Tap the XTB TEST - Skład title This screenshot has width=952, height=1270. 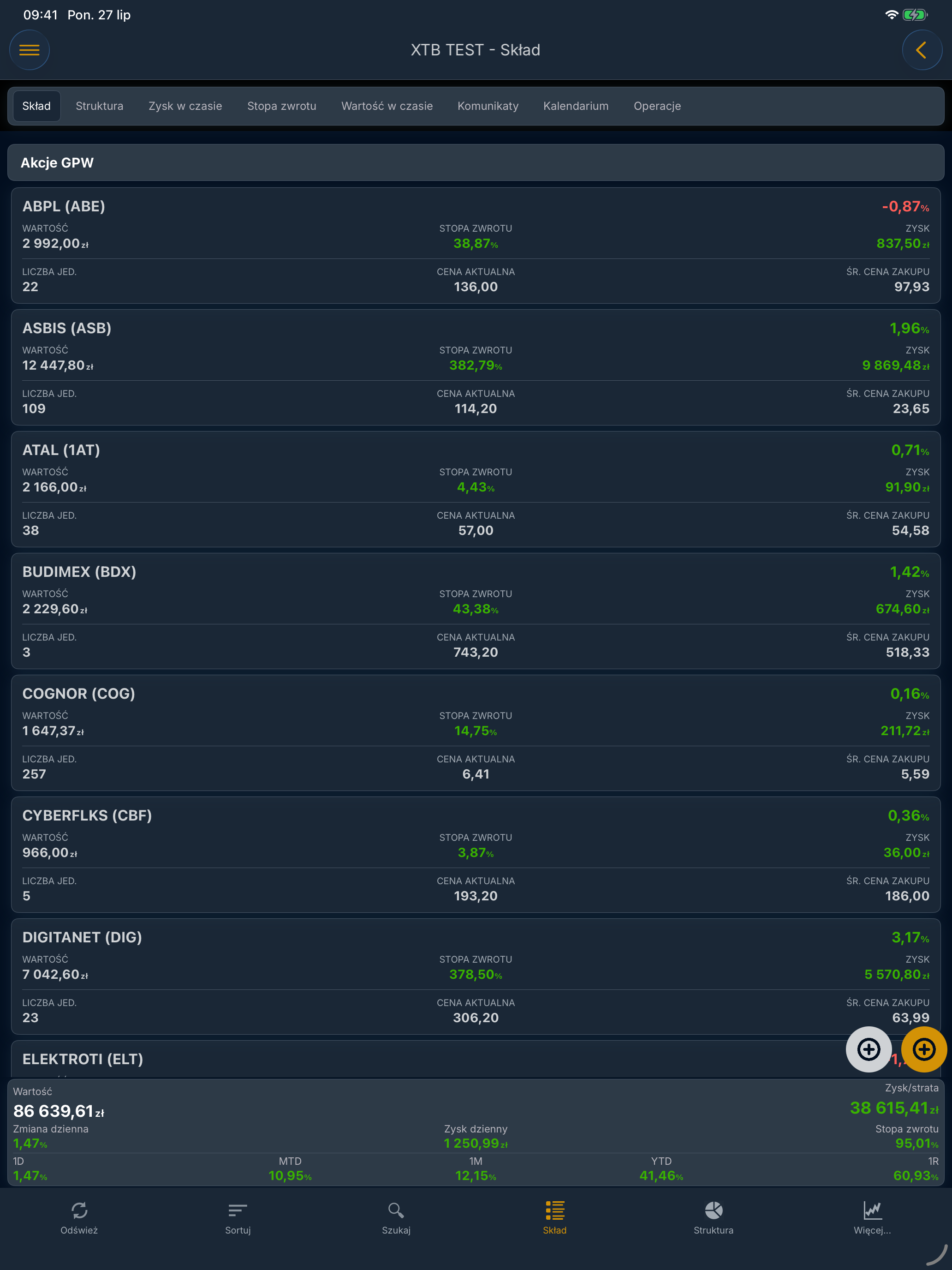tap(476, 50)
